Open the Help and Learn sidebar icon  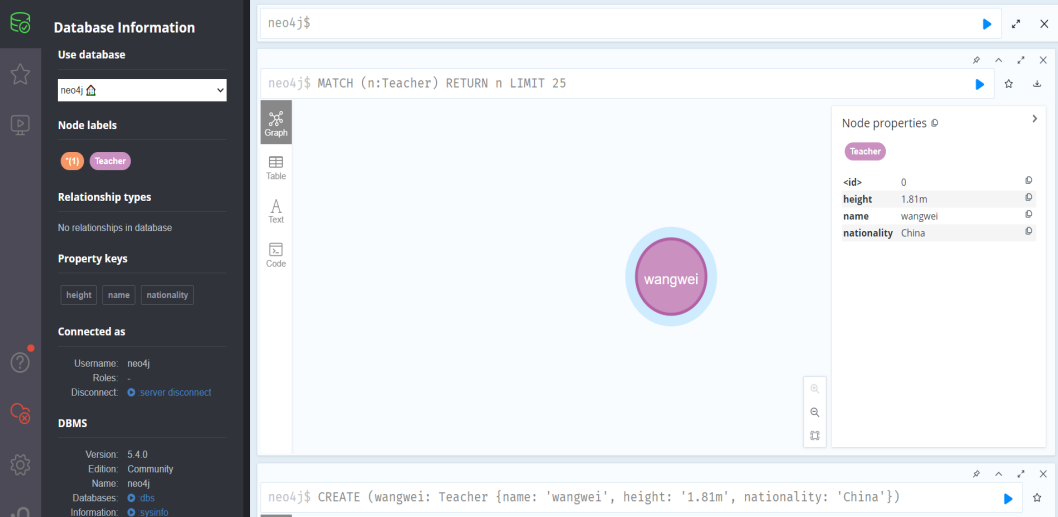20,362
